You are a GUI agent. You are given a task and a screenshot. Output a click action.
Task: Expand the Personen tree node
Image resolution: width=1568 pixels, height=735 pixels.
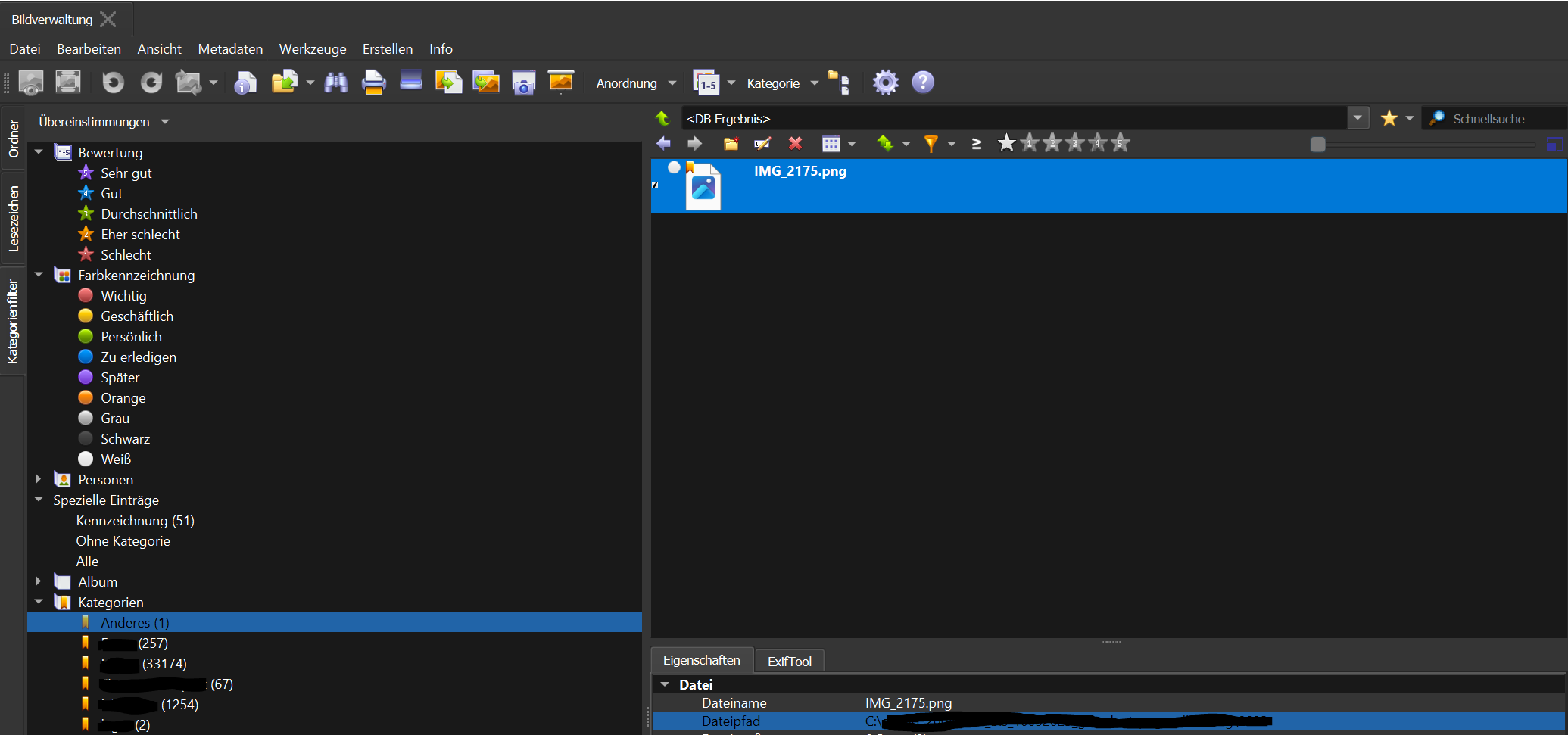(x=39, y=479)
